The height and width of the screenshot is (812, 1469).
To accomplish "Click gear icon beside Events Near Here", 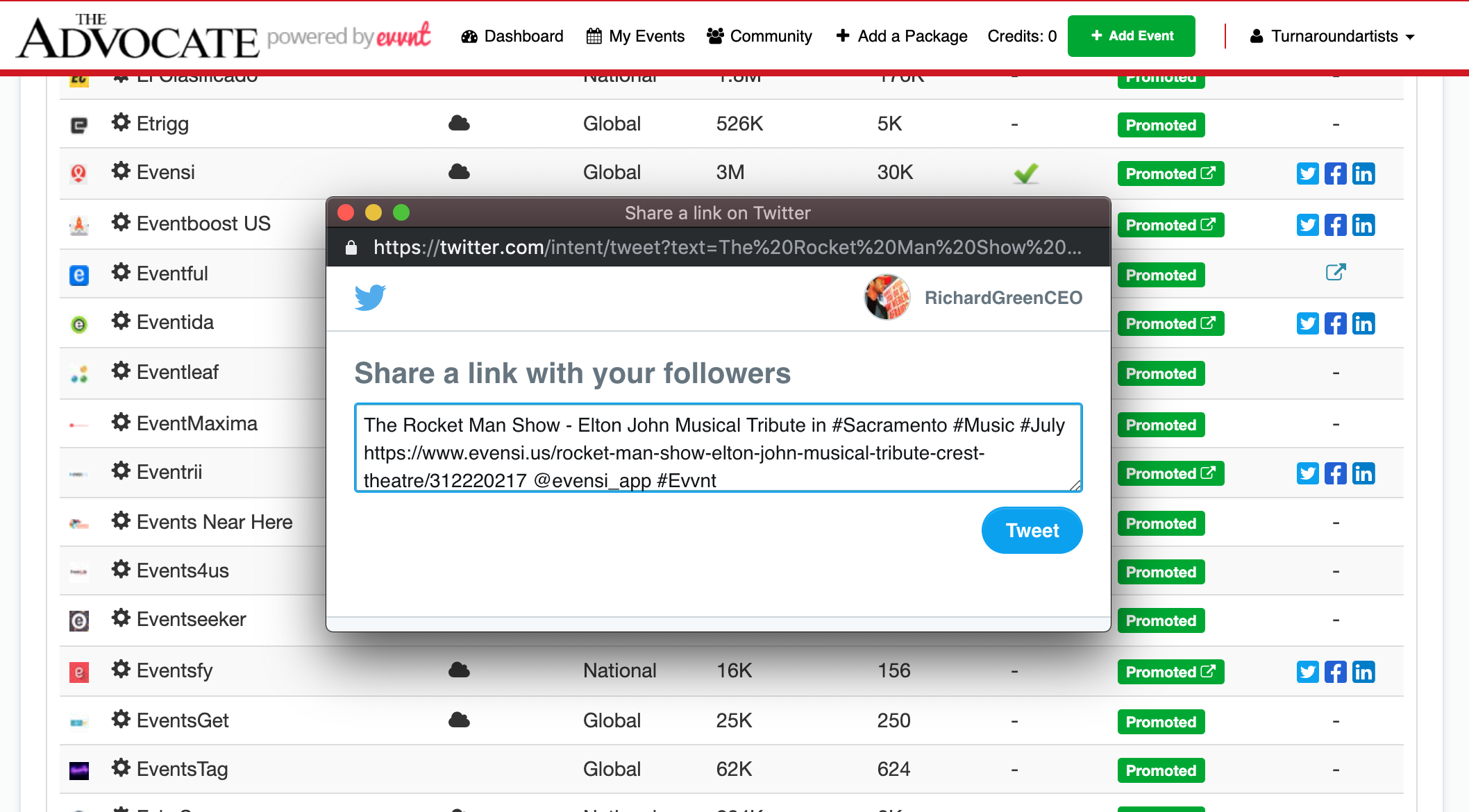I will tap(121, 521).
